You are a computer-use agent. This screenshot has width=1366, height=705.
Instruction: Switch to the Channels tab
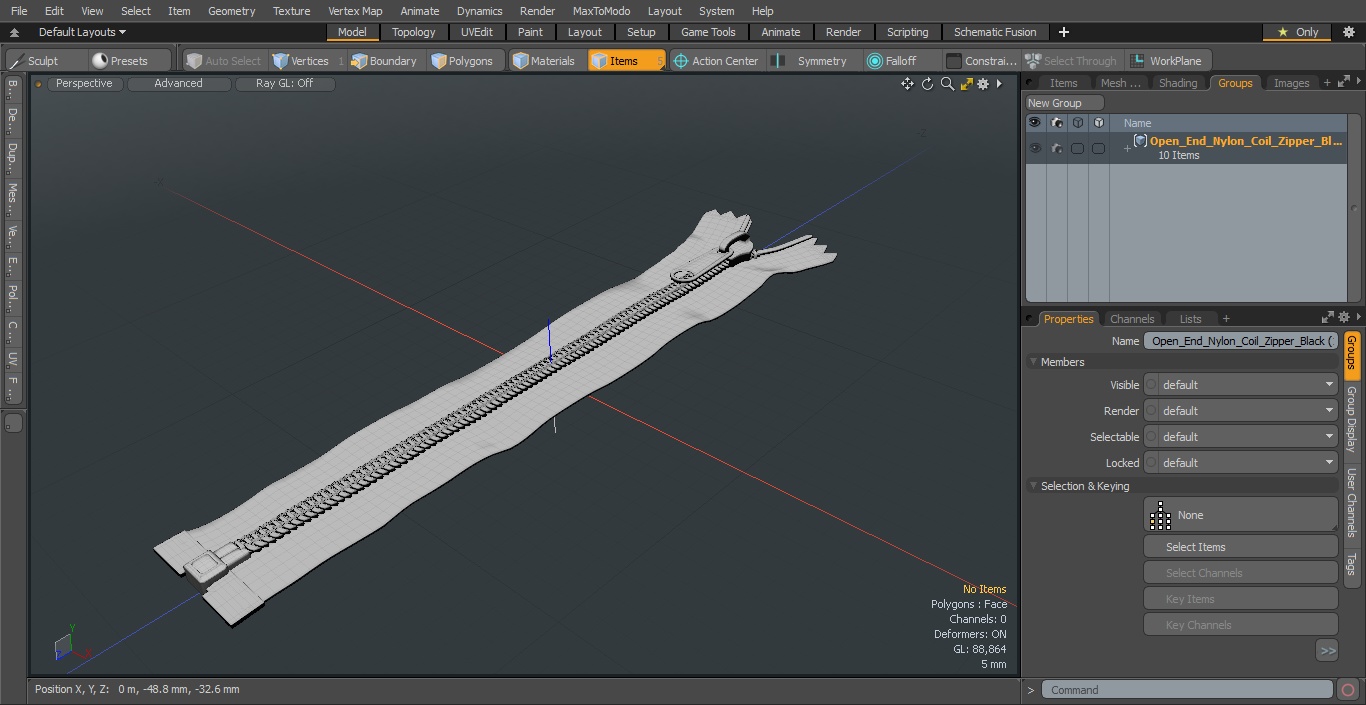pos(1132,319)
